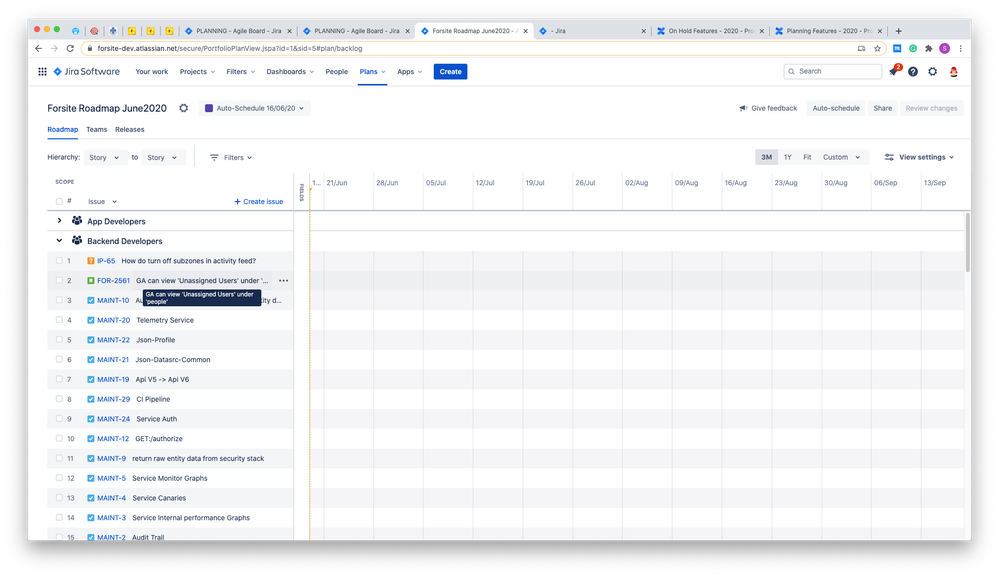Switch to the Releases tab
This screenshot has width=999, height=577.
coord(129,129)
